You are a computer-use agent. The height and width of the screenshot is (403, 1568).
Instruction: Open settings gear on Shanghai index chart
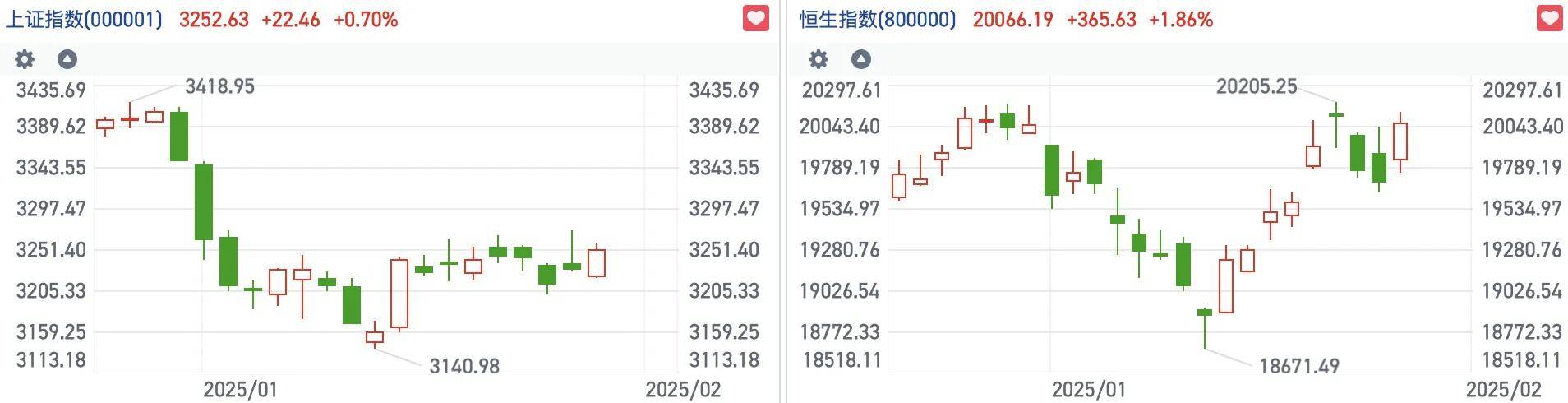pos(25,59)
